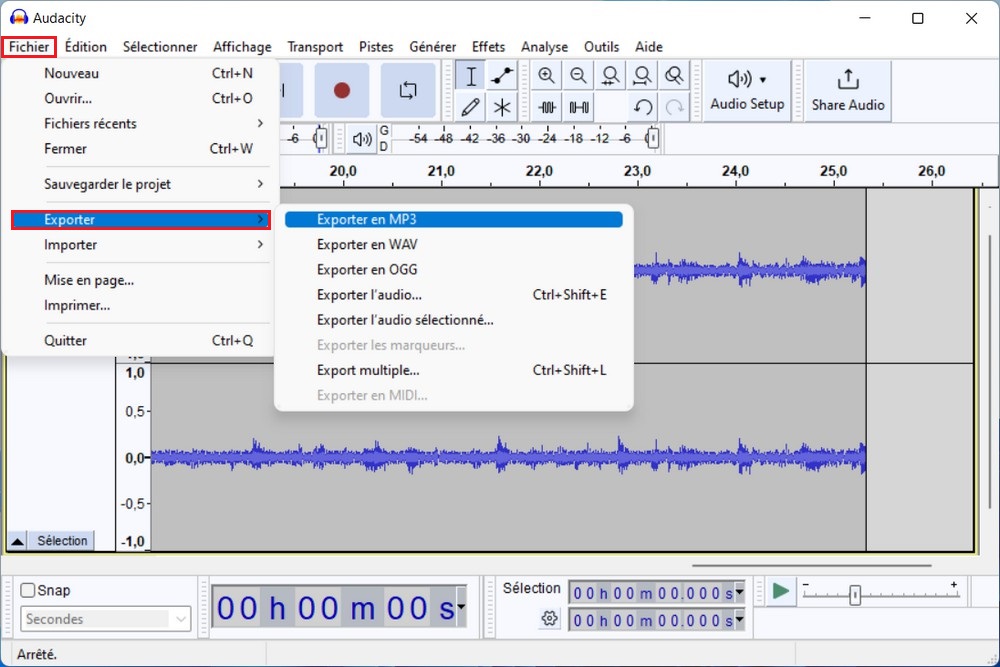Open the Affichage menu

pos(242,47)
